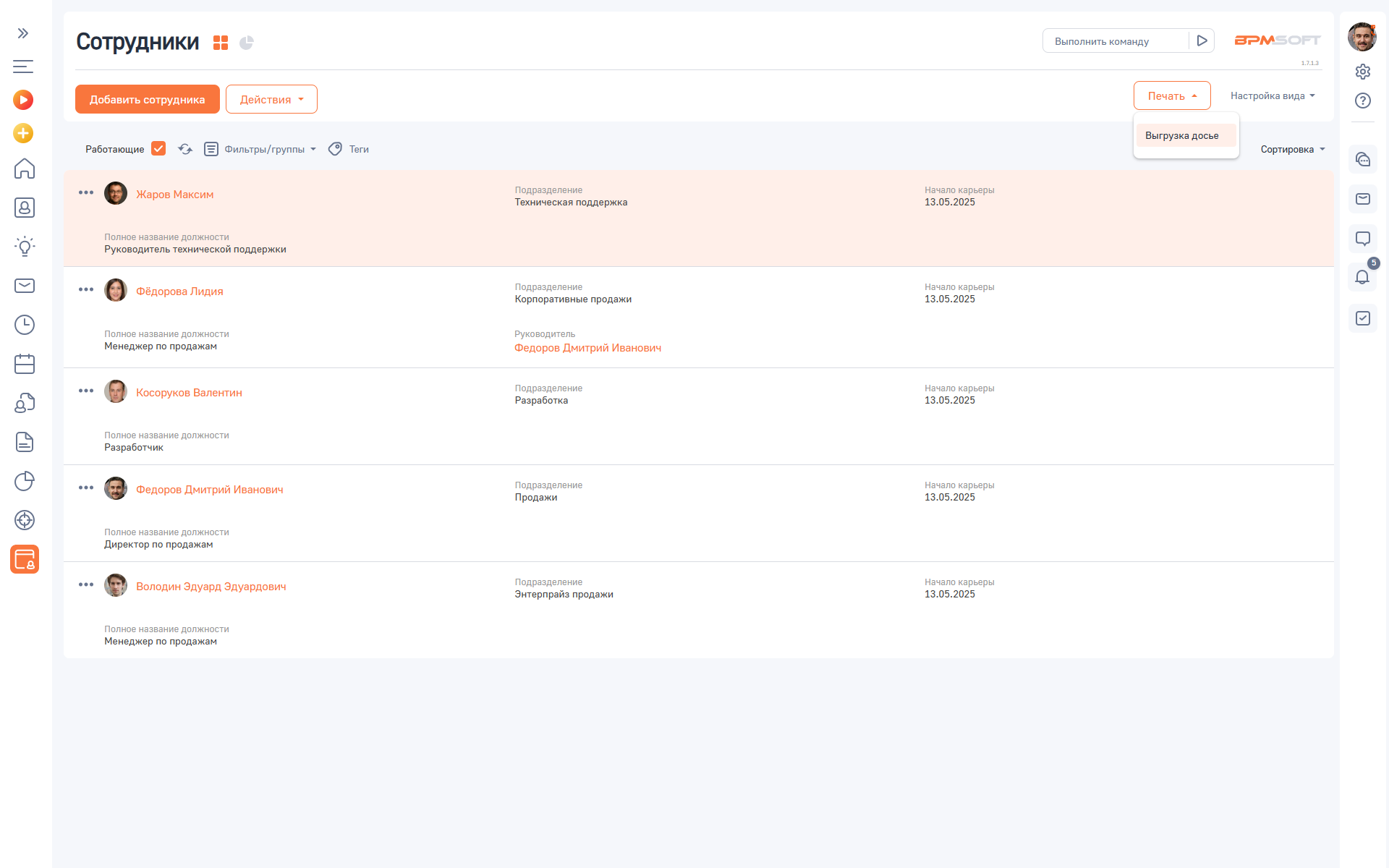
Task: Open the Сортировка dropdown
Action: click(x=1292, y=149)
